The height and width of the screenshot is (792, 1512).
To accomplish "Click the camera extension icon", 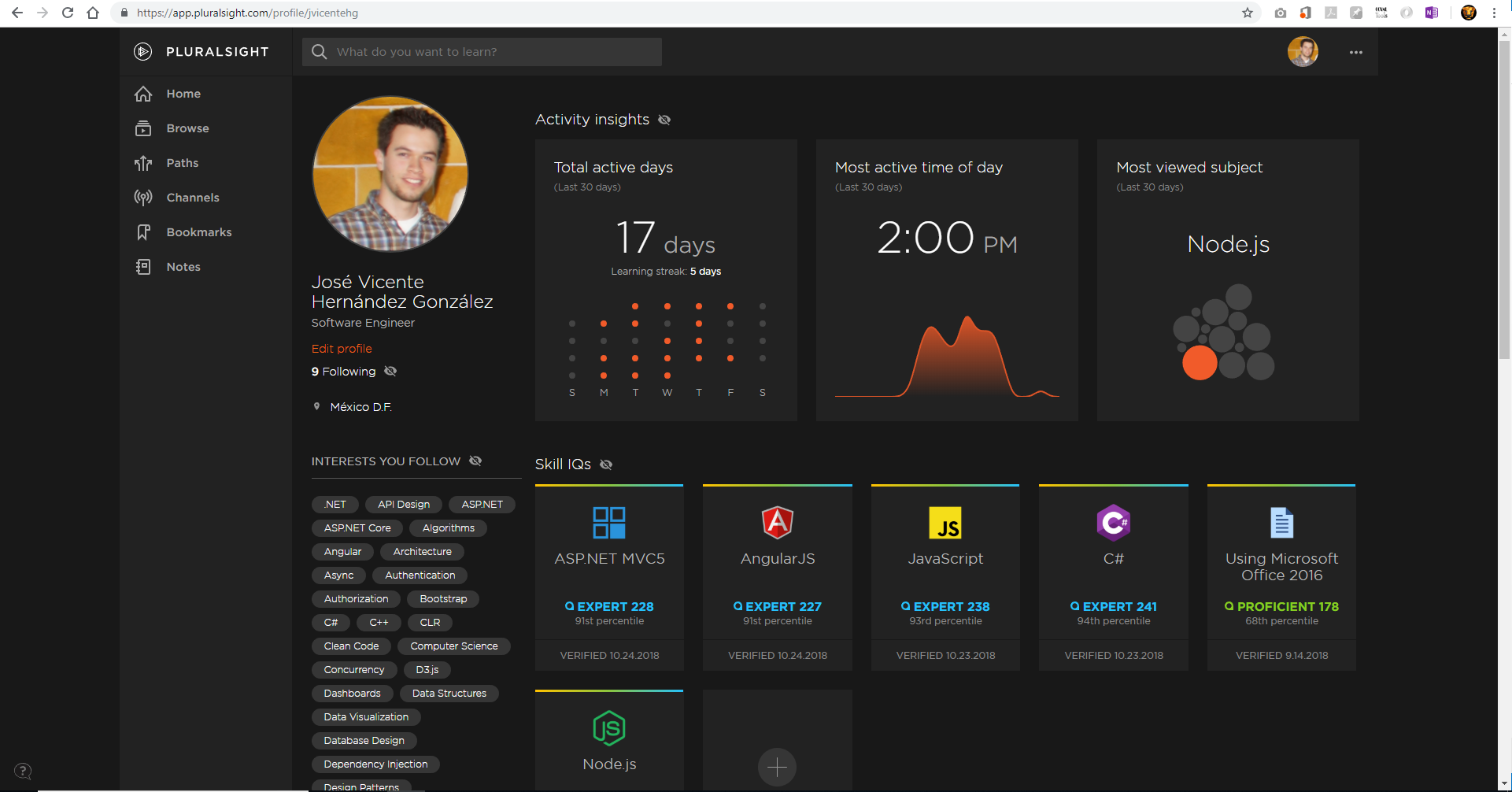I will (x=1281, y=13).
